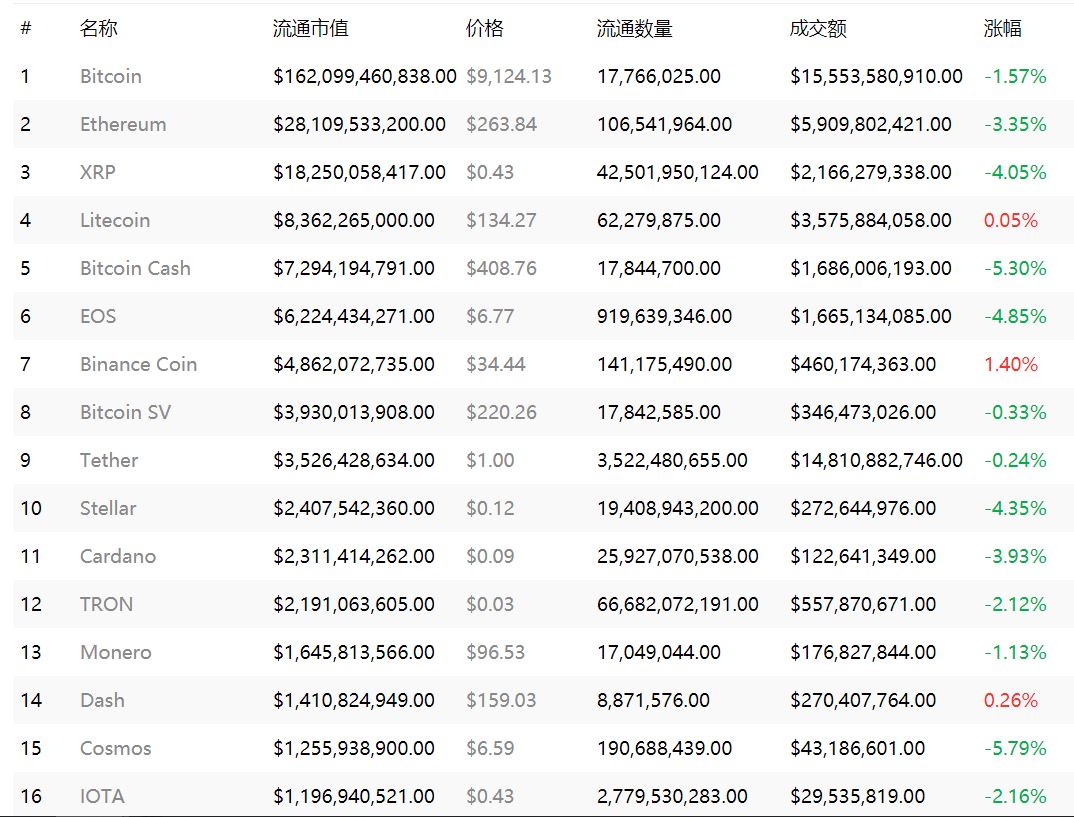This screenshot has height=817, width=1074.
Task: Click Bitcoin price $9,124.13
Action: [509, 76]
